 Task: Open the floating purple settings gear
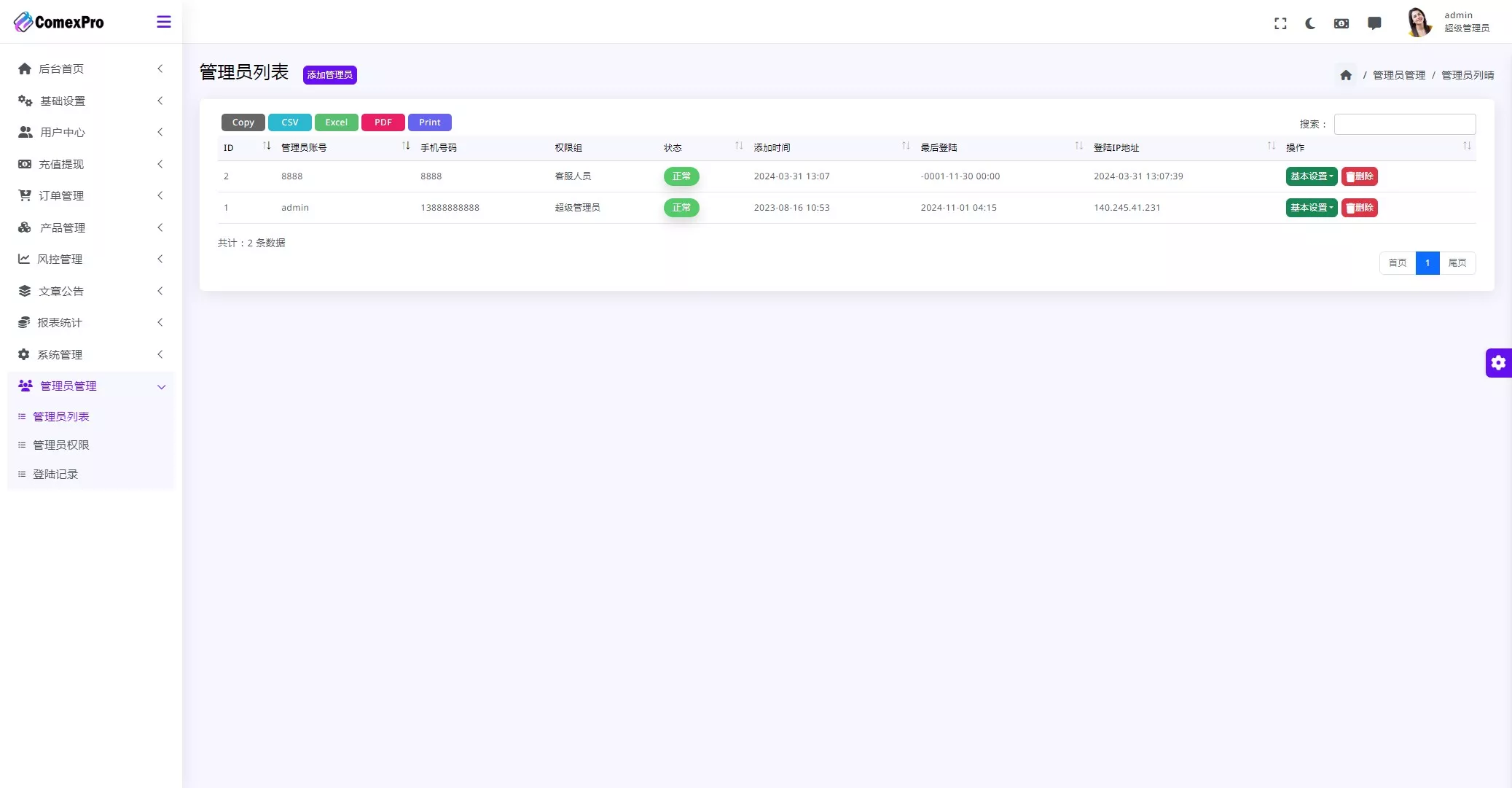pyautogui.click(x=1498, y=362)
